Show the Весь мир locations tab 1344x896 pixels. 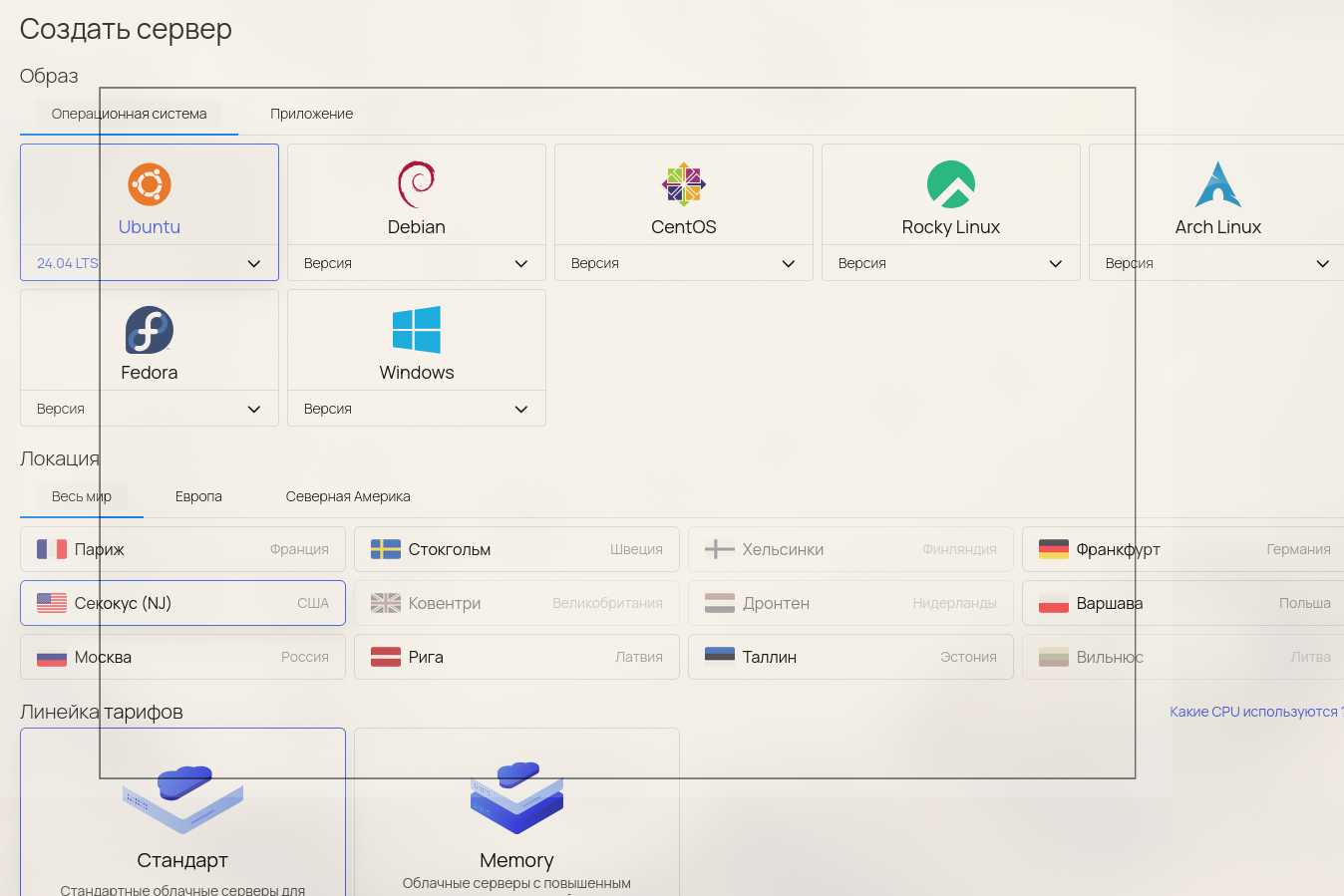(x=82, y=496)
